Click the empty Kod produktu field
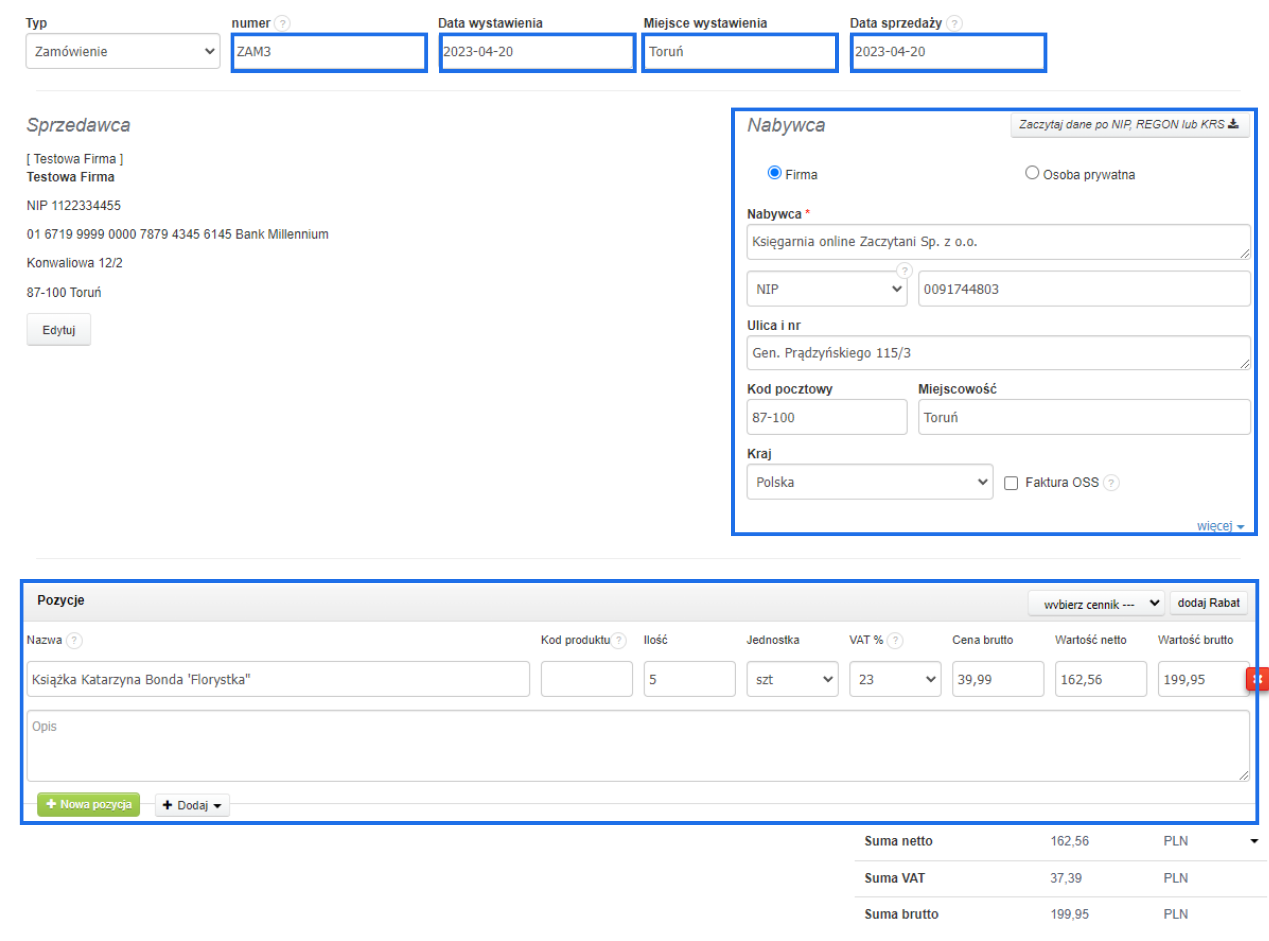1269x941 pixels. pyautogui.click(x=587, y=679)
